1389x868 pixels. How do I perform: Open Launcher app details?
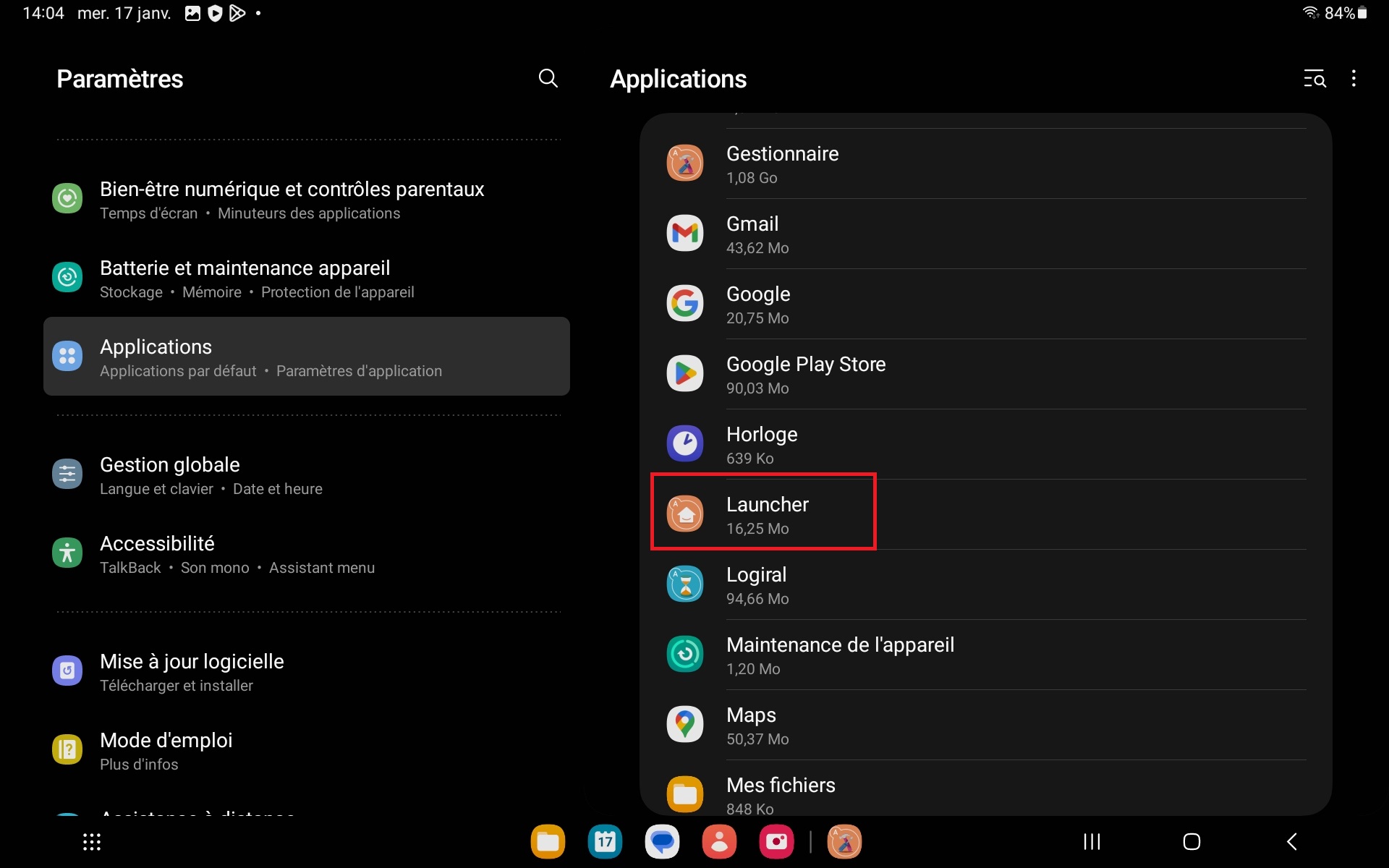pyautogui.click(x=986, y=514)
